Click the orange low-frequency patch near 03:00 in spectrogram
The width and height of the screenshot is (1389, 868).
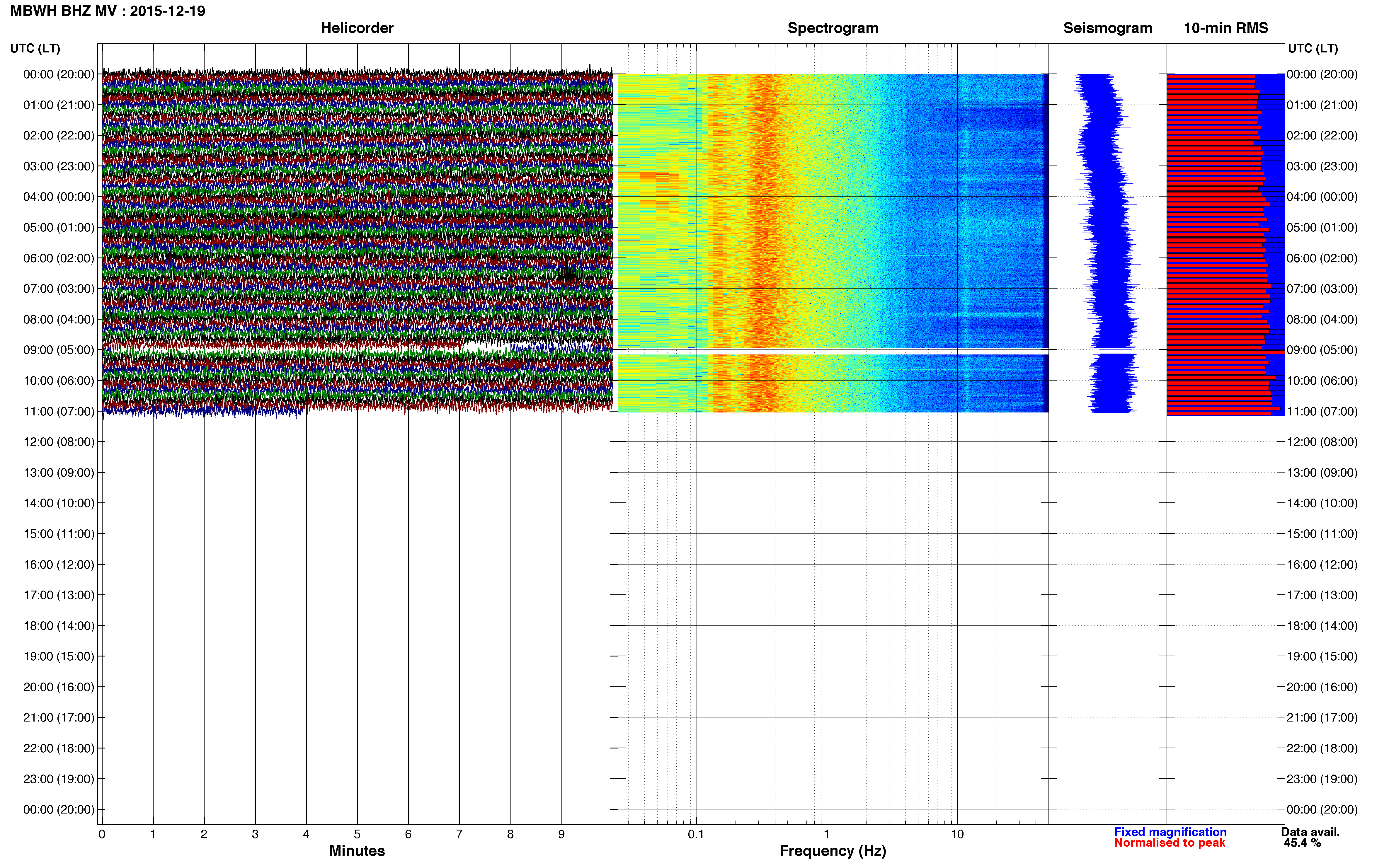tap(659, 176)
